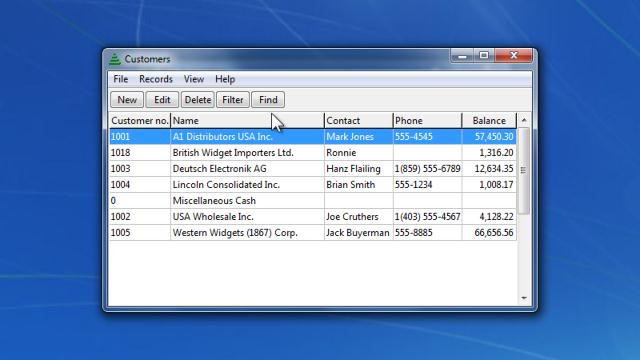640x360 pixels.
Task: Select Miscellaneous Cash row
Action: (313, 200)
